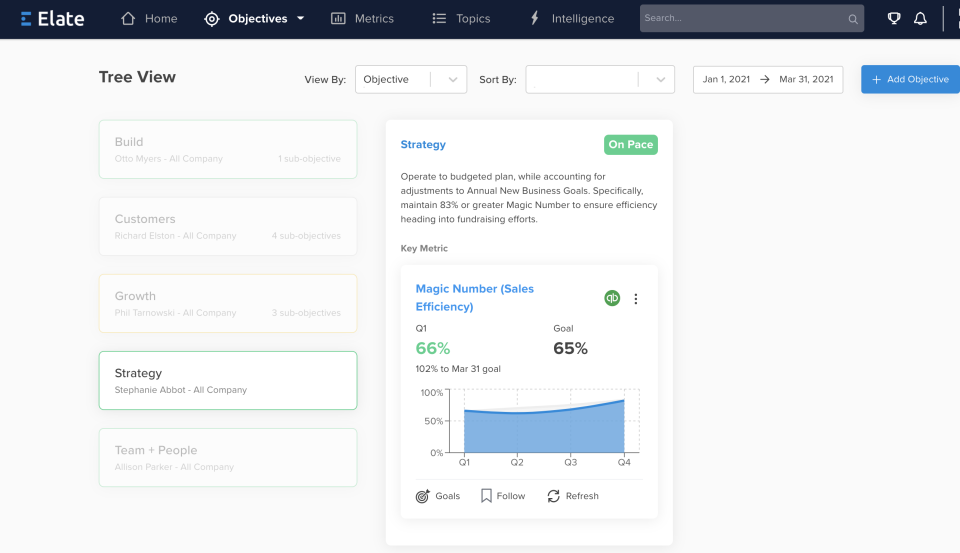
Task: Click the Tree View heading
Action: click(x=137, y=77)
